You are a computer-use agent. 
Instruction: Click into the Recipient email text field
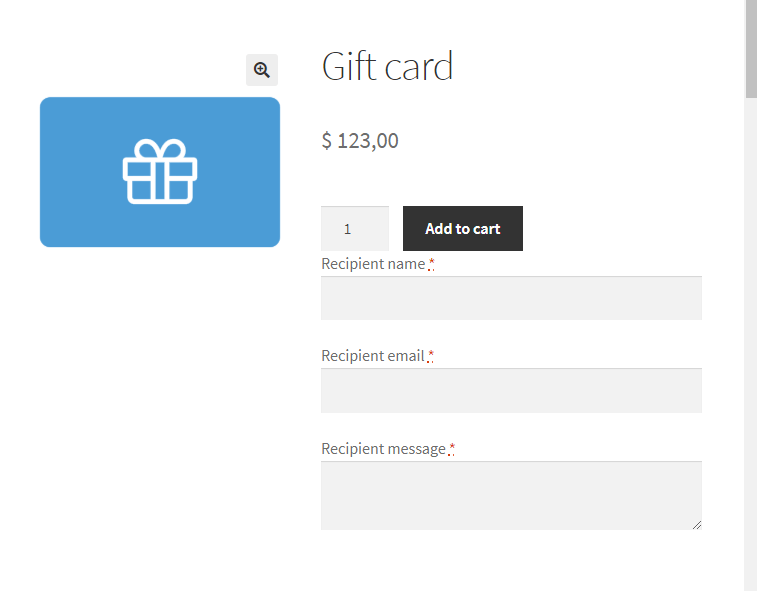511,390
